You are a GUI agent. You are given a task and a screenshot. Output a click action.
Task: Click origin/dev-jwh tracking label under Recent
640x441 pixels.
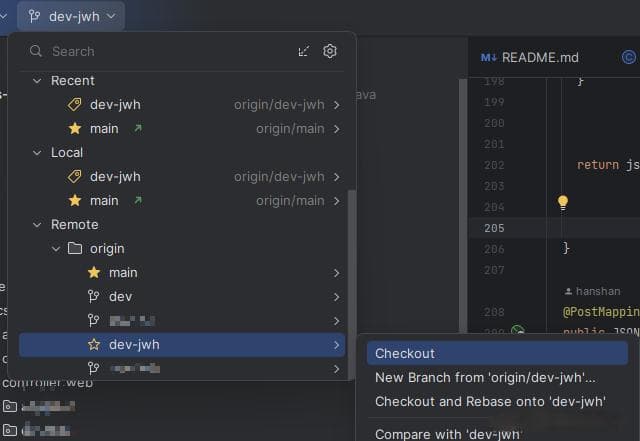pos(279,105)
